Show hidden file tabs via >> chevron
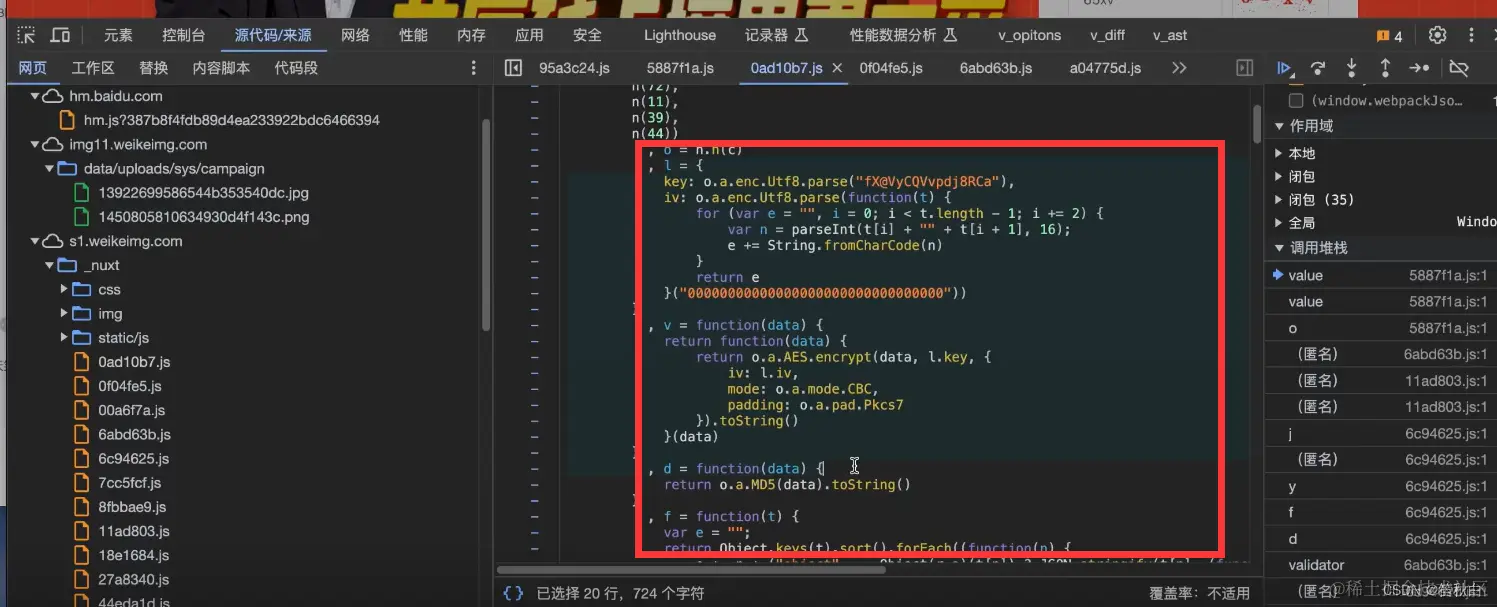The width and height of the screenshot is (1497, 607). [x=1179, y=68]
